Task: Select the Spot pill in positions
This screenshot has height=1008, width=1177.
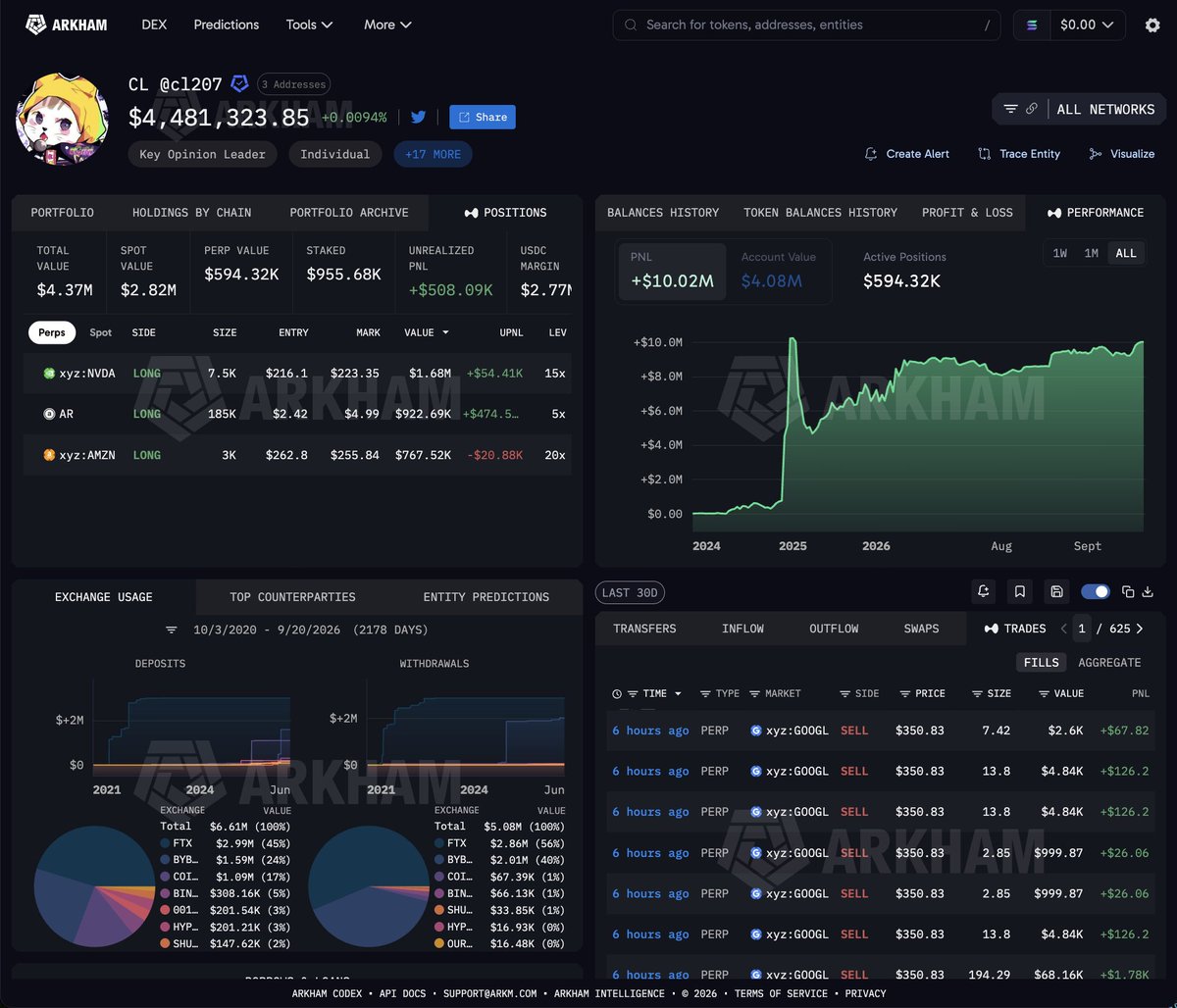Action: [x=101, y=332]
